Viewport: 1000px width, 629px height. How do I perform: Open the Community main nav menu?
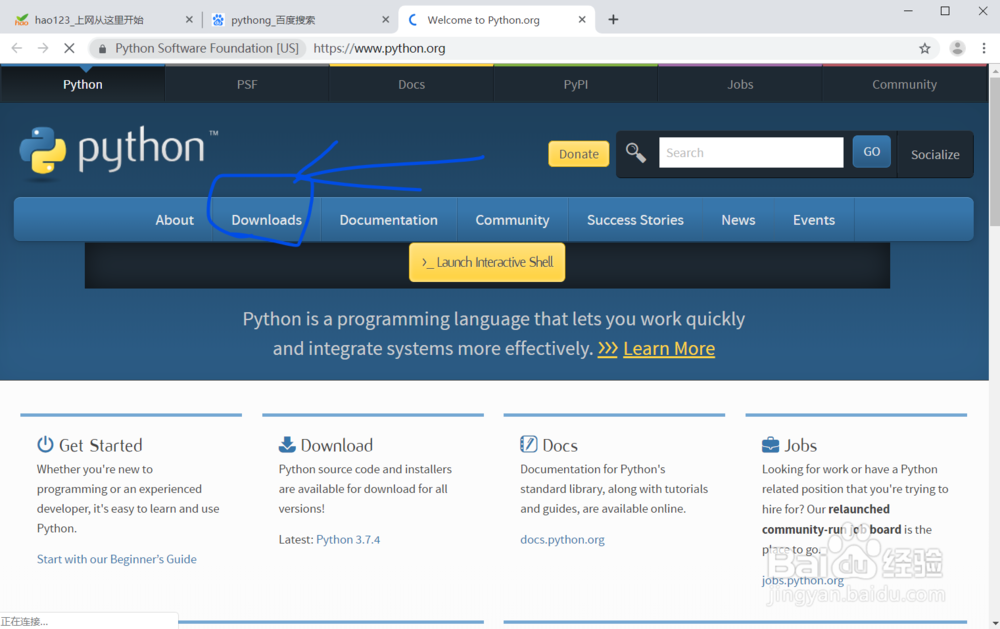point(512,220)
